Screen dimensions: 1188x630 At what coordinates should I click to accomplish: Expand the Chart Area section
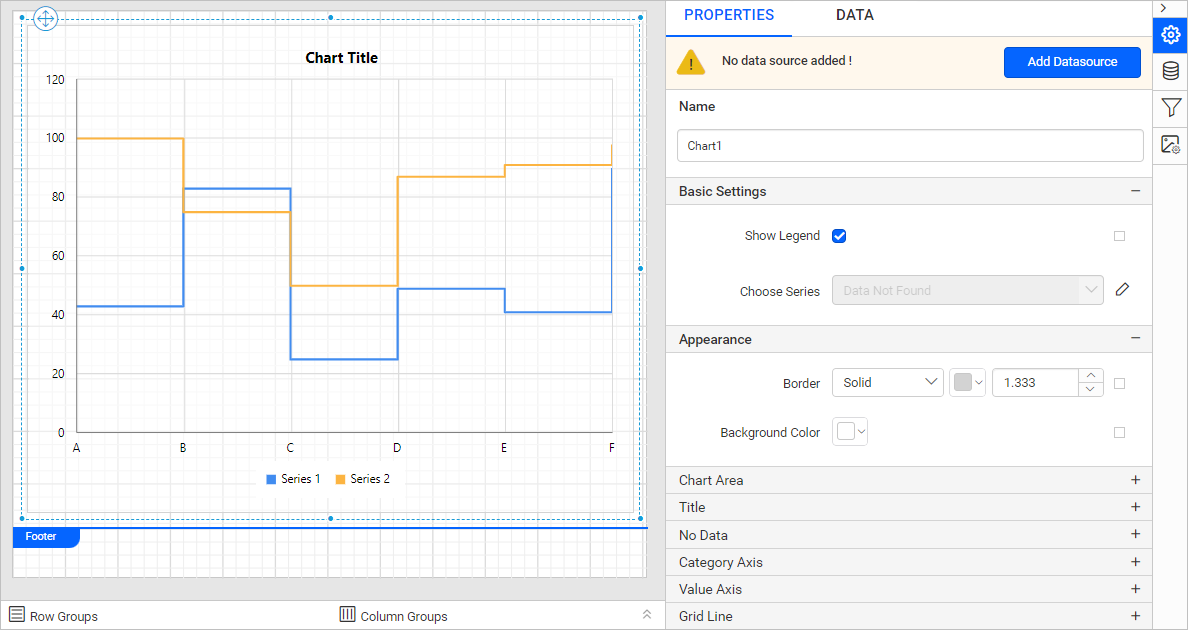(x=1135, y=480)
